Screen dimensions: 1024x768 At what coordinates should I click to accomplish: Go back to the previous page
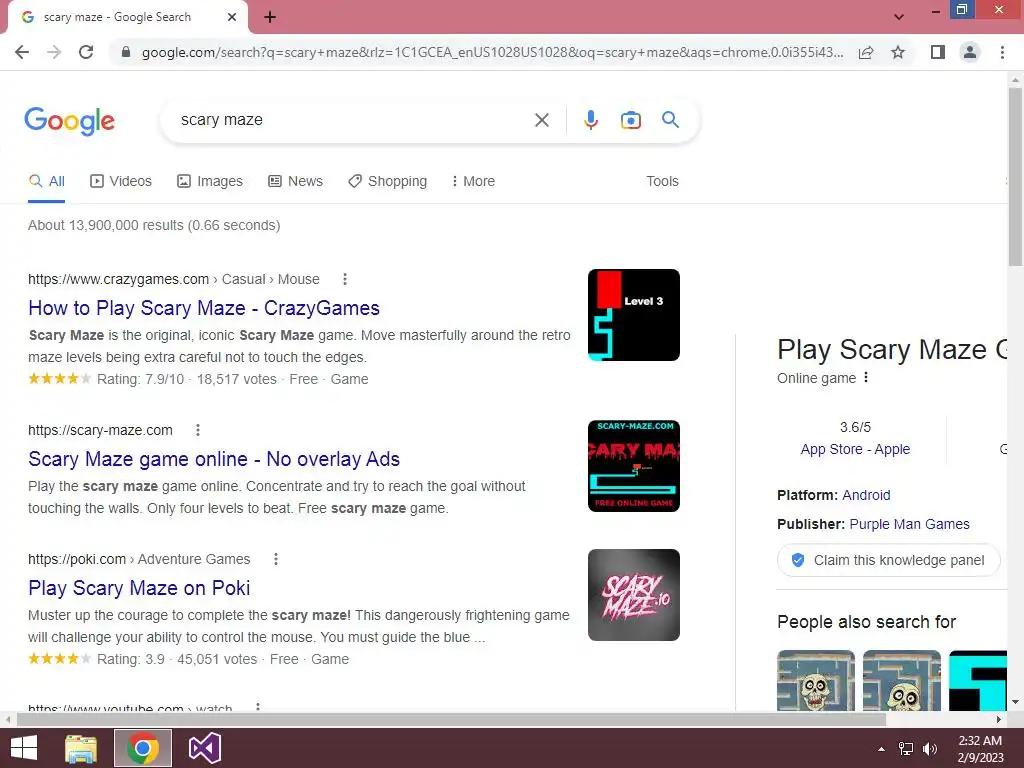(x=22, y=52)
